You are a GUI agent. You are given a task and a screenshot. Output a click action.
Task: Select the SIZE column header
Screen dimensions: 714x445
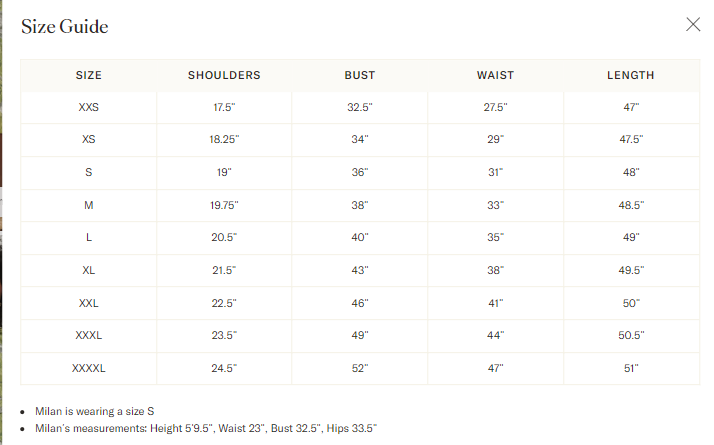[x=89, y=75]
